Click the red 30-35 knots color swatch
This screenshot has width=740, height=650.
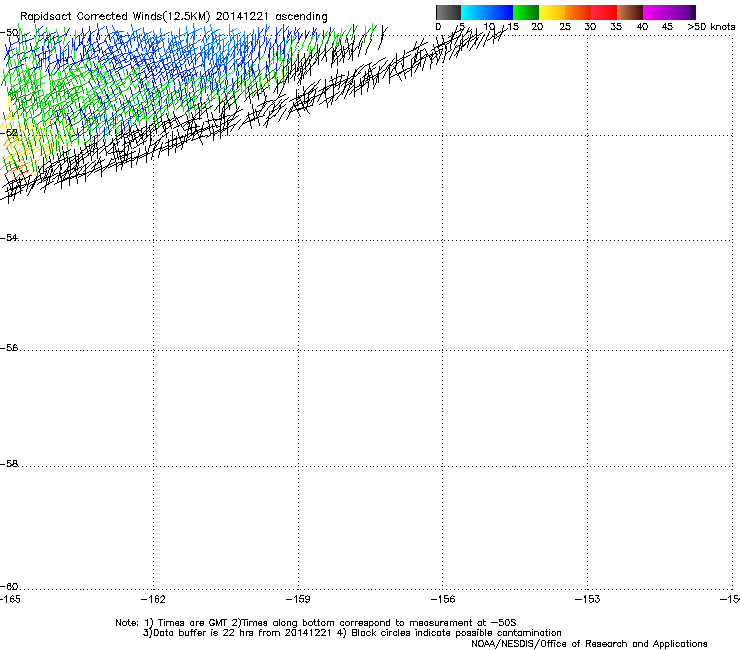[x=604, y=12]
